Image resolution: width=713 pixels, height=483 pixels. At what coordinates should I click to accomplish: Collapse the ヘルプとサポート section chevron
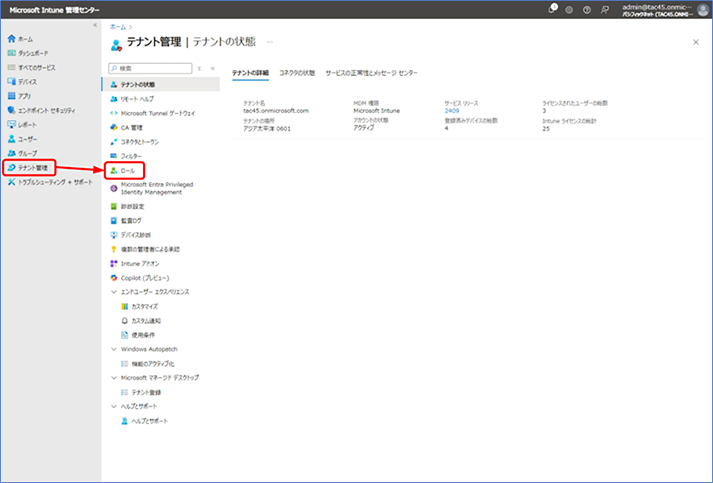pos(114,406)
